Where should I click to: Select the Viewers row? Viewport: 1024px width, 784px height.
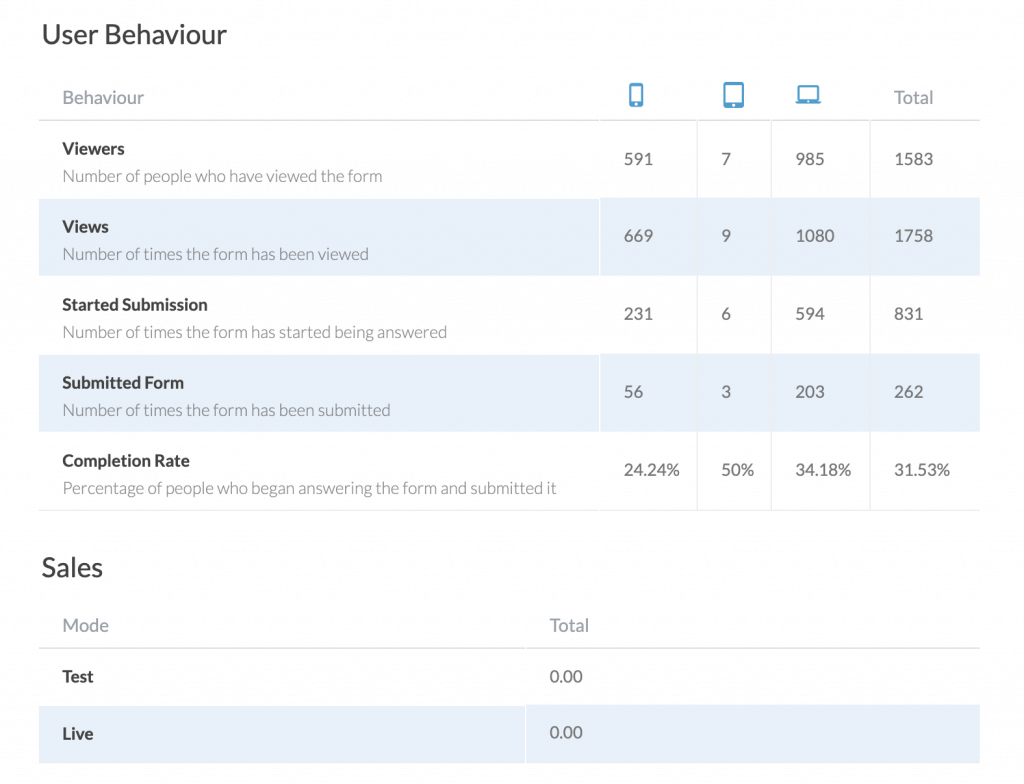click(x=93, y=148)
